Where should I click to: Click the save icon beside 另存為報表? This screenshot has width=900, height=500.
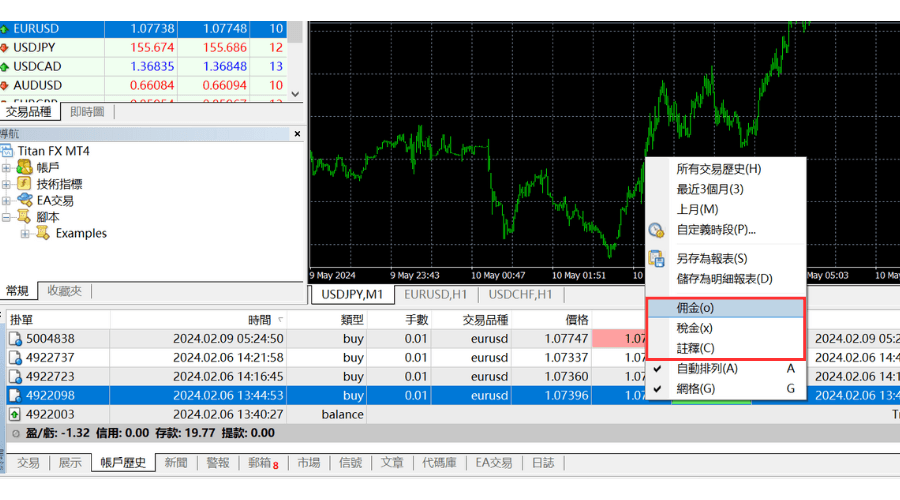656,259
